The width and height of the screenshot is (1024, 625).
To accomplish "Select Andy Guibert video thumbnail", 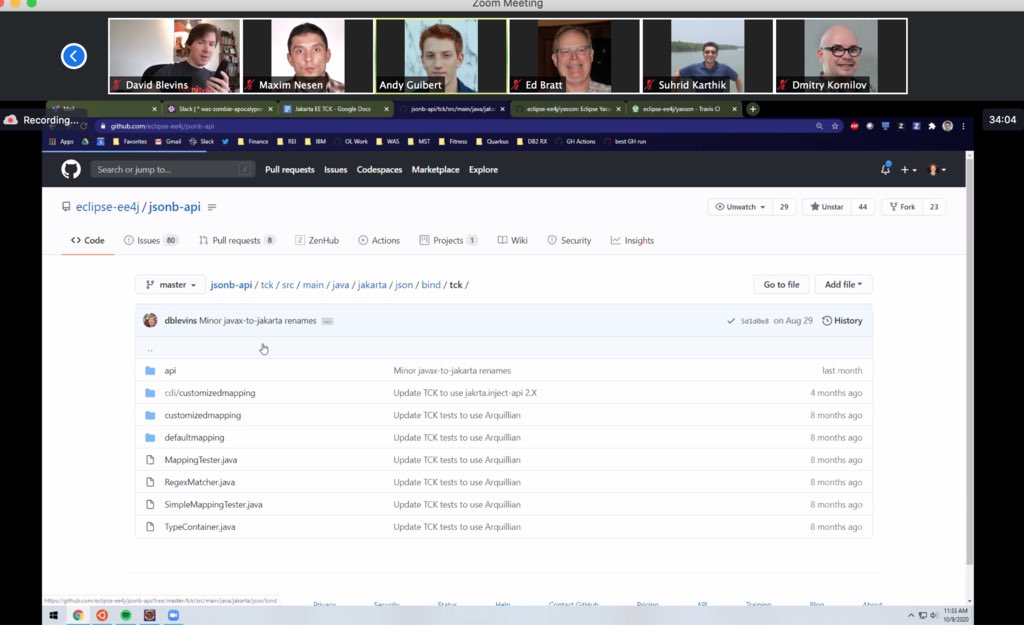I will (x=441, y=56).
